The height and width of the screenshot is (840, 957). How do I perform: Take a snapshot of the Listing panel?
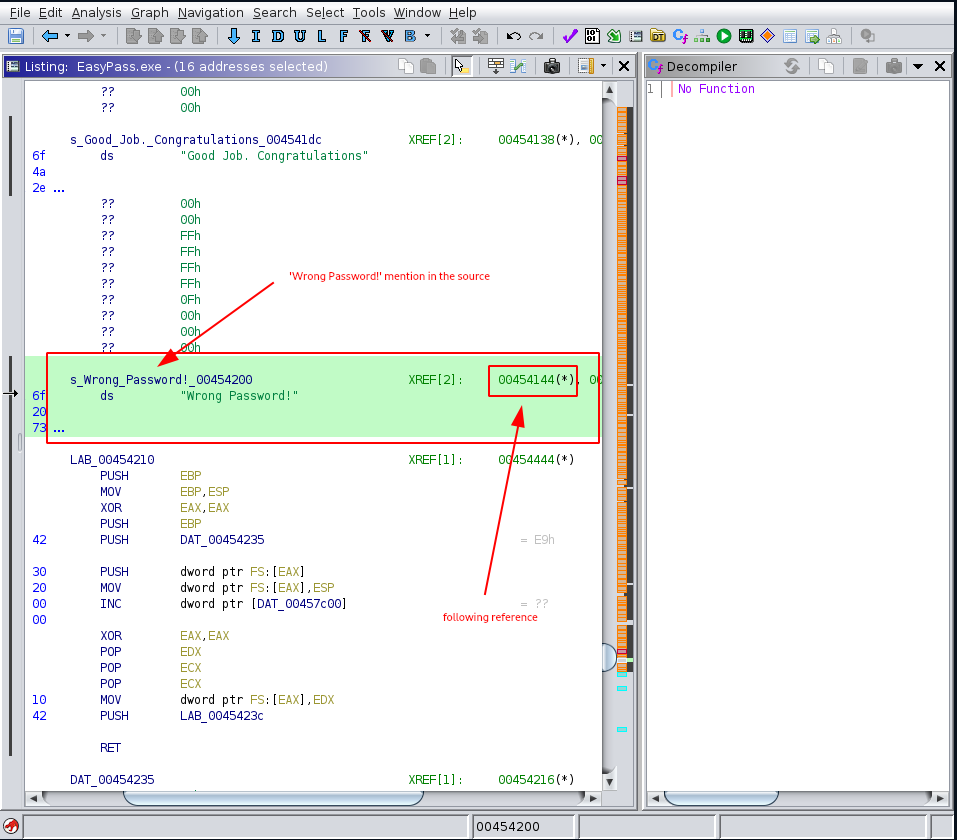tap(551, 66)
